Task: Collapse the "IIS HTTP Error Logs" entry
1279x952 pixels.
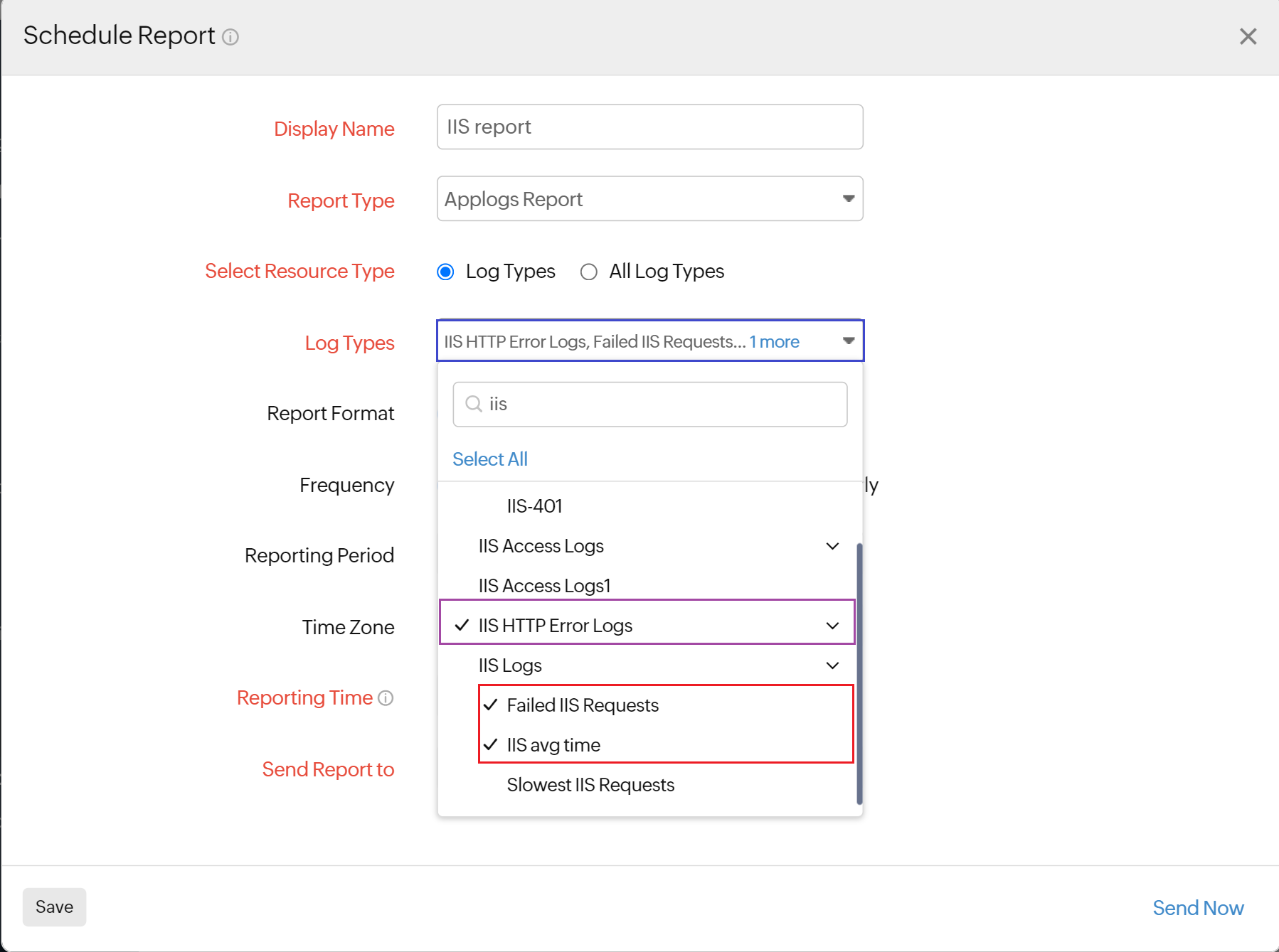Action: (832, 626)
